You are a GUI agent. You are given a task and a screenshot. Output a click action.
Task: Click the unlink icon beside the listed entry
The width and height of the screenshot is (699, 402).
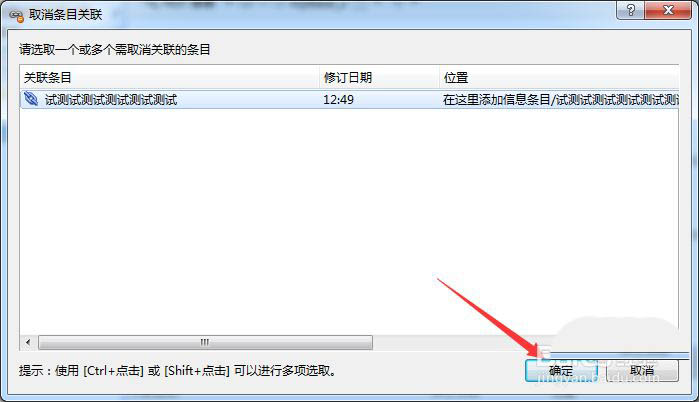[31, 98]
